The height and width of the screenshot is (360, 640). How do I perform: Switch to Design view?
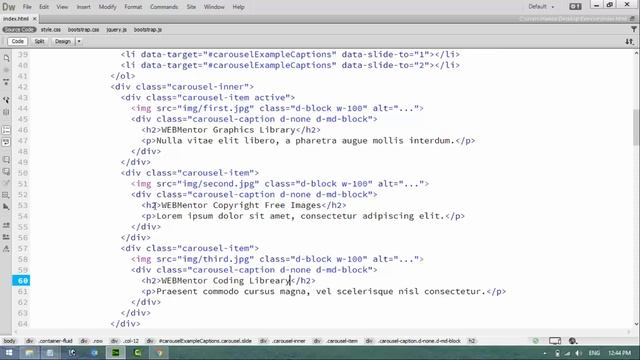coord(63,41)
